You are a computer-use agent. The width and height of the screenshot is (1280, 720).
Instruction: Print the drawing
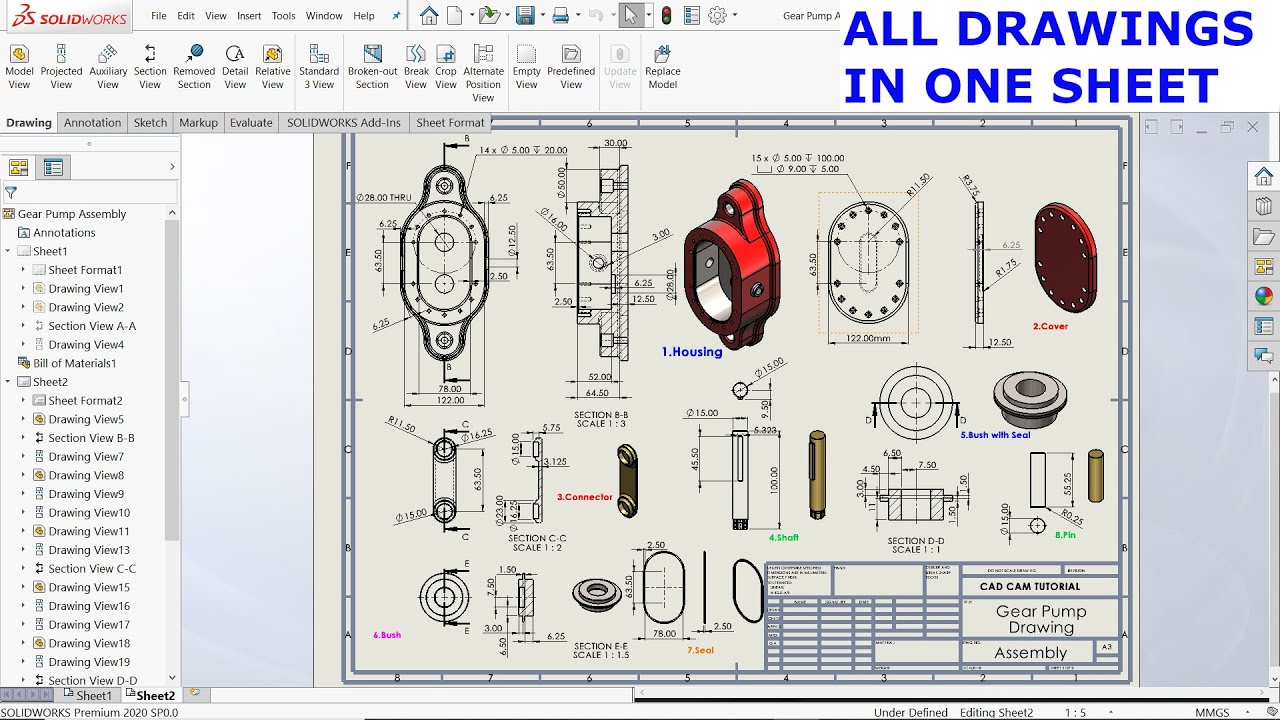[x=561, y=15]
